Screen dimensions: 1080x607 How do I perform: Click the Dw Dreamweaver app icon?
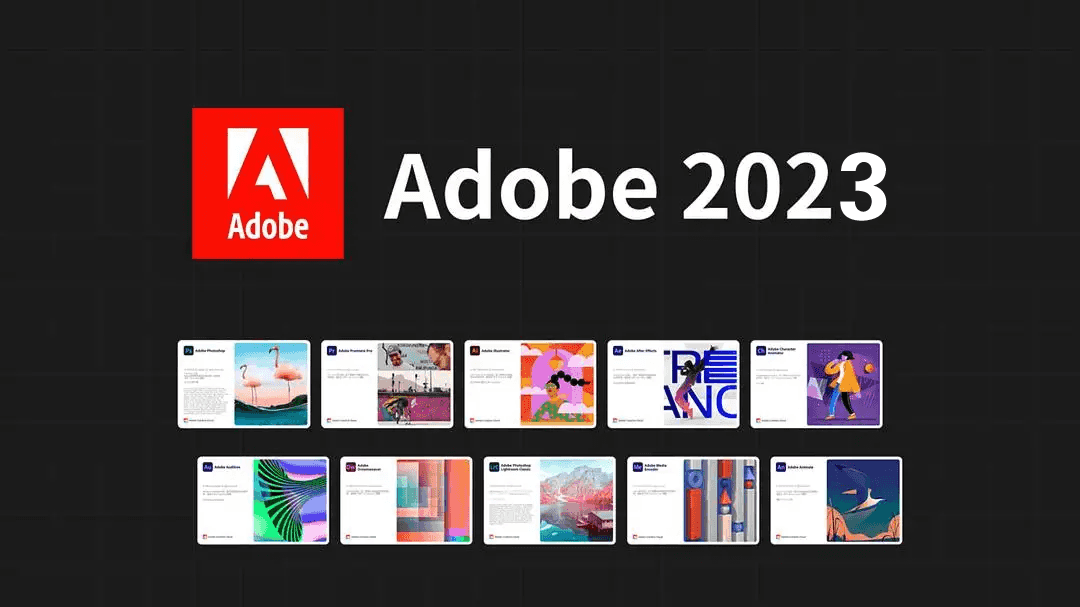351,467
